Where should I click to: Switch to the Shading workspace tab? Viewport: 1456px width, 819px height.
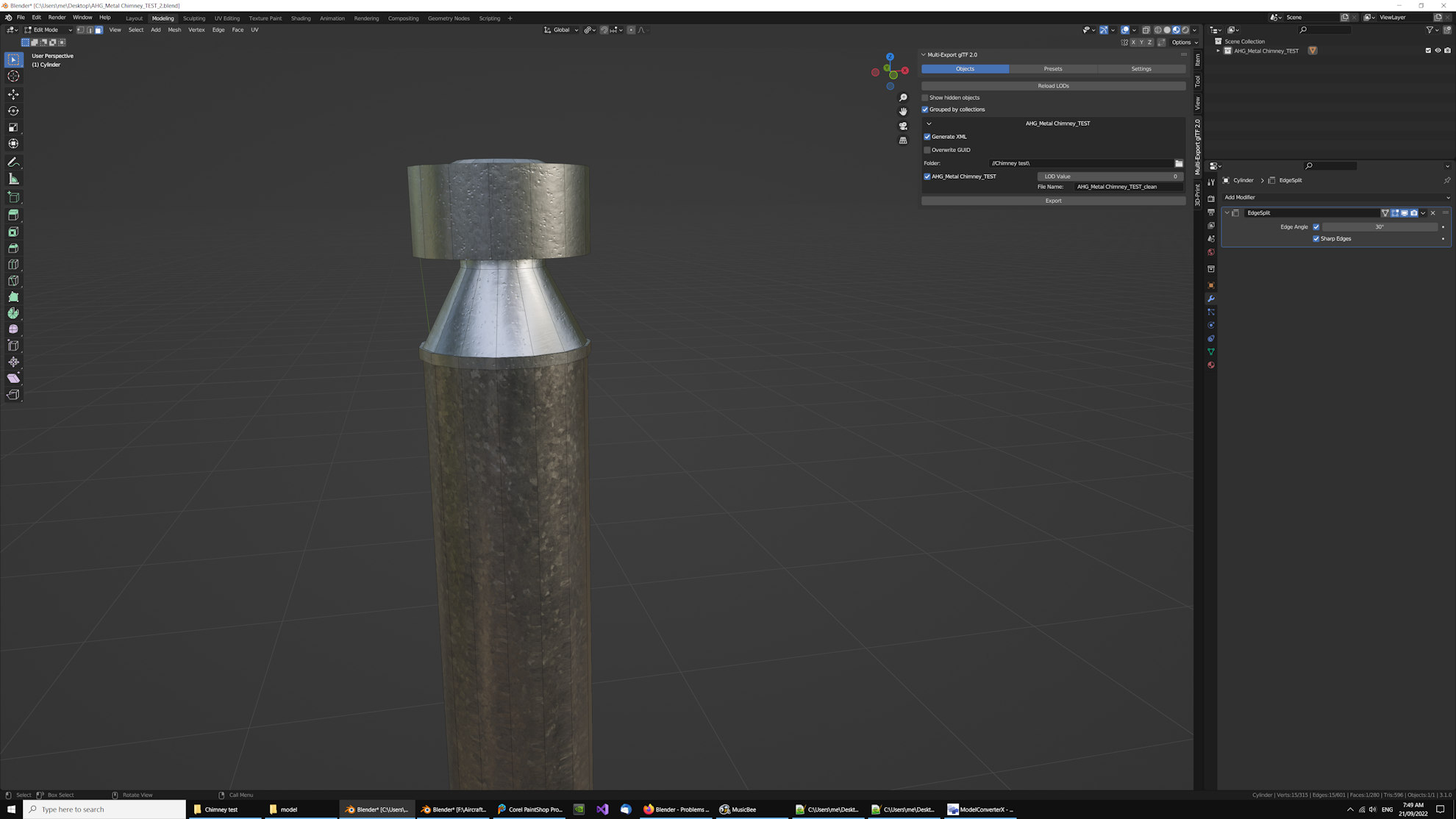click(x=301, y=18)
